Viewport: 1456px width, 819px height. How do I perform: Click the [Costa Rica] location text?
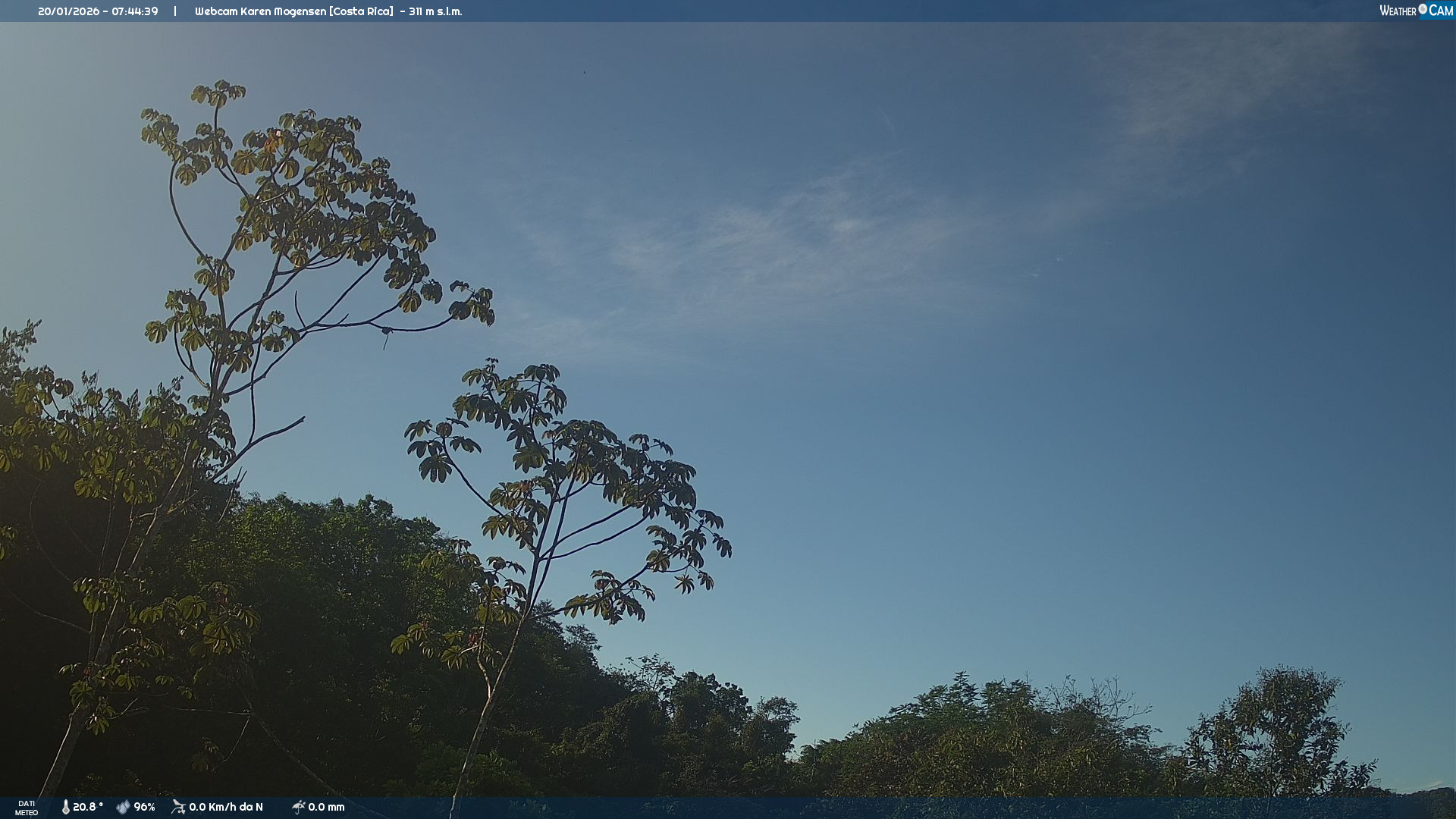pos(361,11)
